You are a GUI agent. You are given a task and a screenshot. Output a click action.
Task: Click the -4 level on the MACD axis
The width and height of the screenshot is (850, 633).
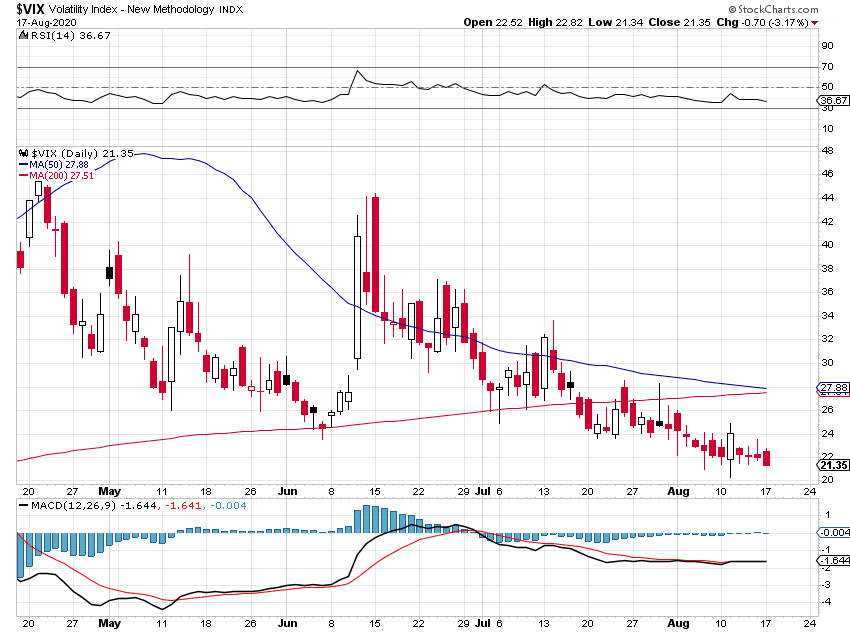click(x=827, y=602)
